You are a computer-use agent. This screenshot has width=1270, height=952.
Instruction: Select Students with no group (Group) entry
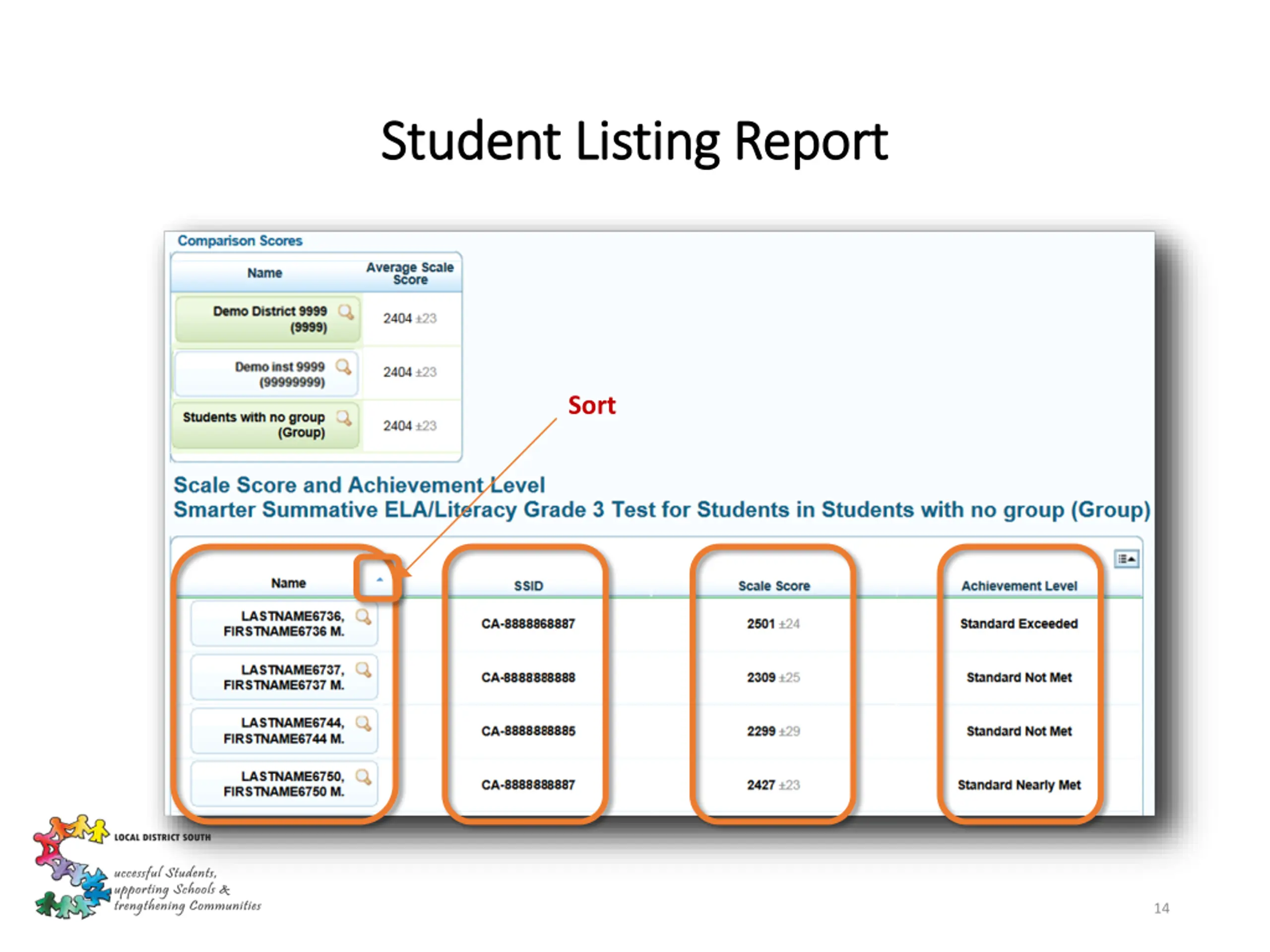tap(266, 425)
